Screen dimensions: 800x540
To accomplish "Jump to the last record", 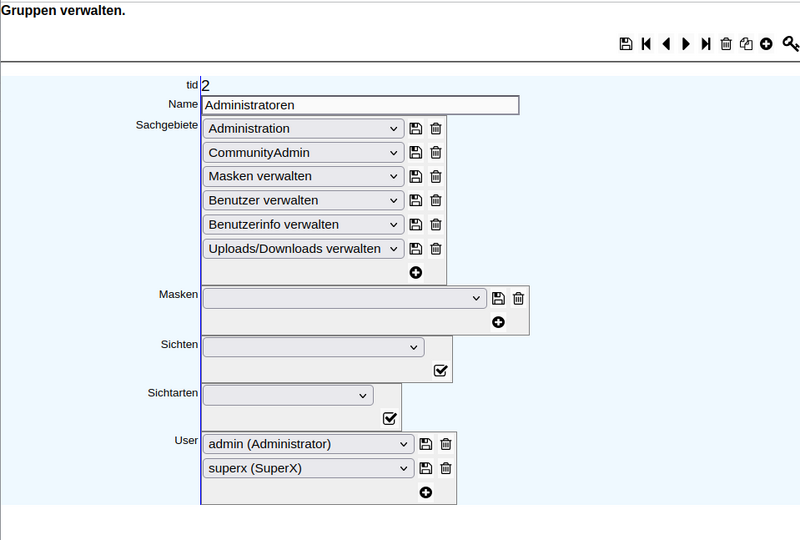I will click(706, 44).
